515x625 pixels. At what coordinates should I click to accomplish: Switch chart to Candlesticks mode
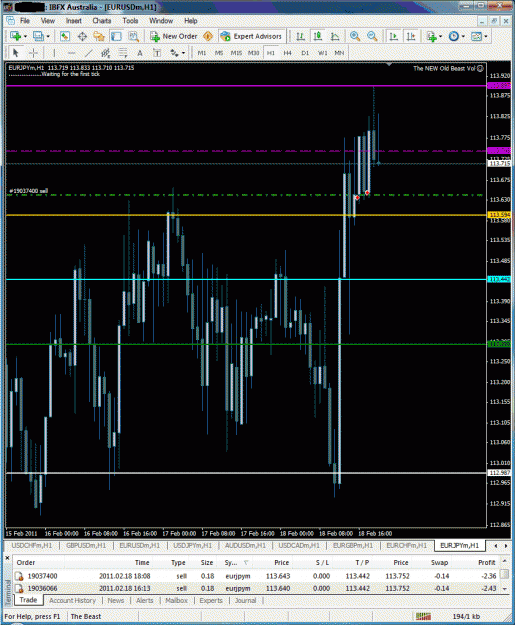point(318,36)
